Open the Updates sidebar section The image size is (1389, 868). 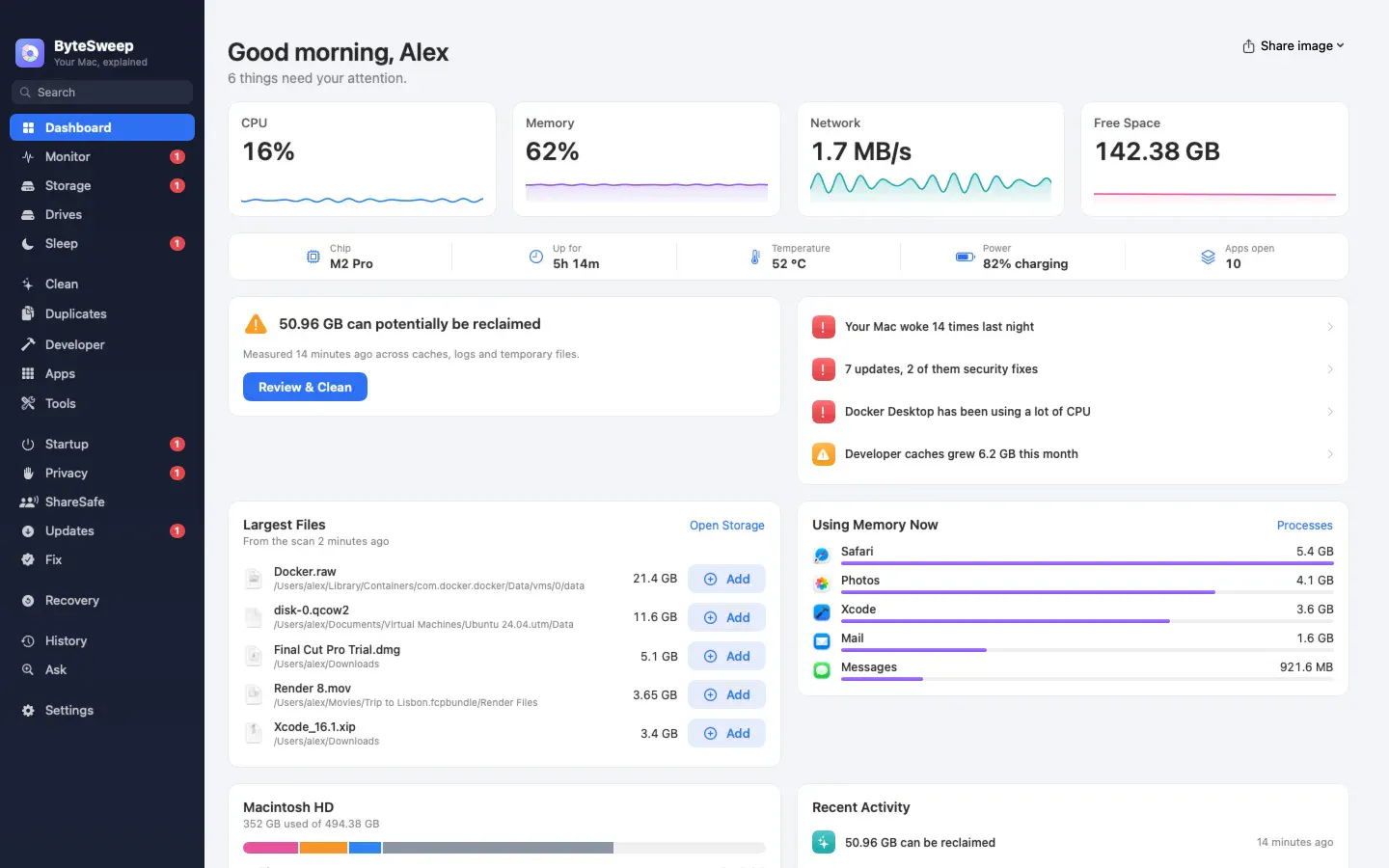pos(102,530)
